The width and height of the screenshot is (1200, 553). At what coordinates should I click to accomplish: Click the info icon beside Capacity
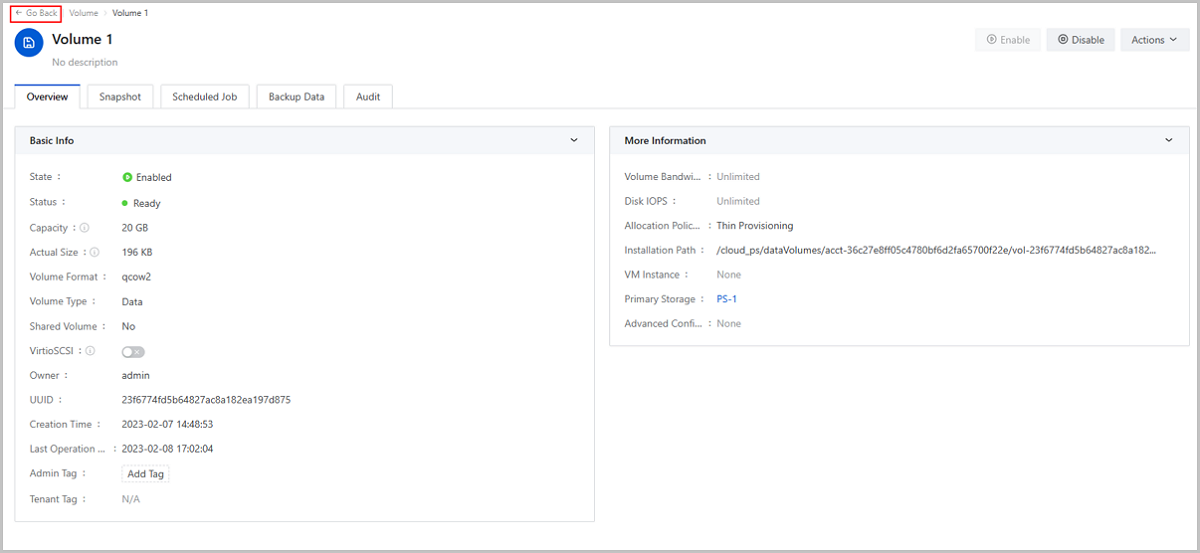coord(84,228)
